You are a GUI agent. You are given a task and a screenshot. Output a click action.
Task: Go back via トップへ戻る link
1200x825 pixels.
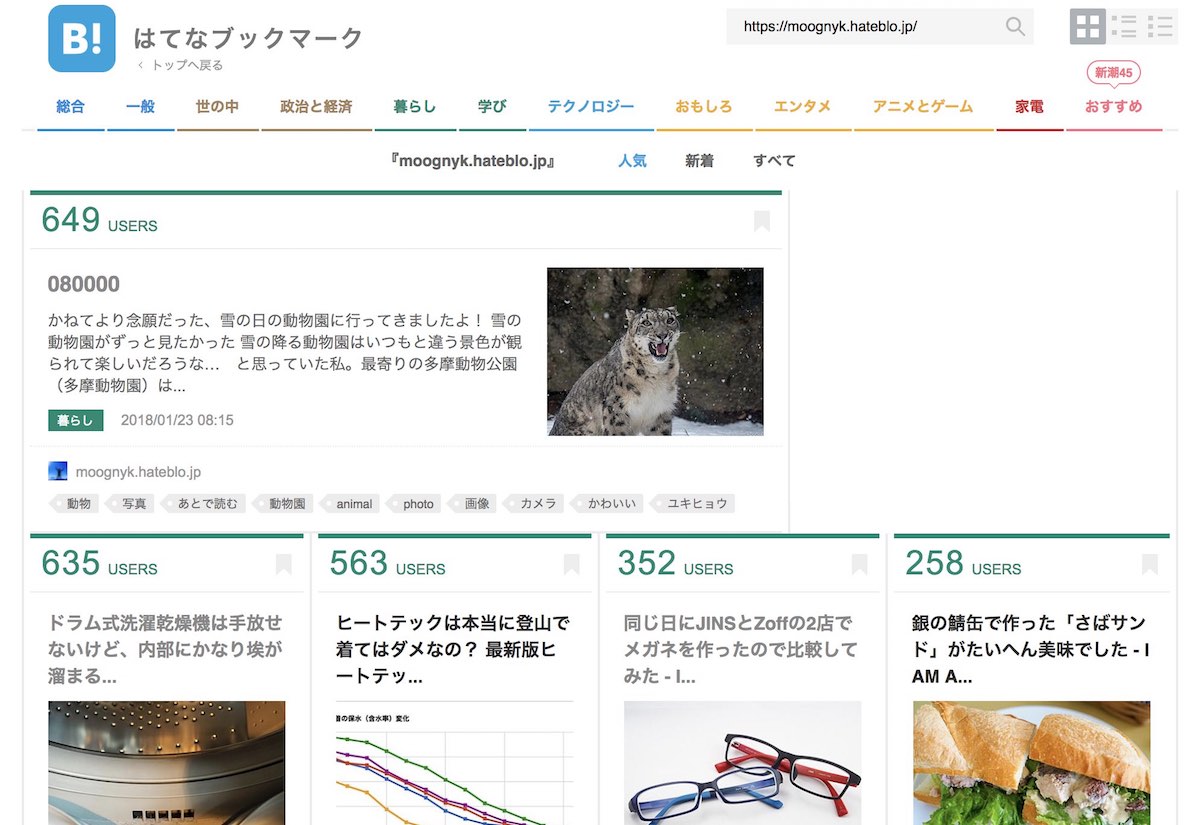point(180,65)
